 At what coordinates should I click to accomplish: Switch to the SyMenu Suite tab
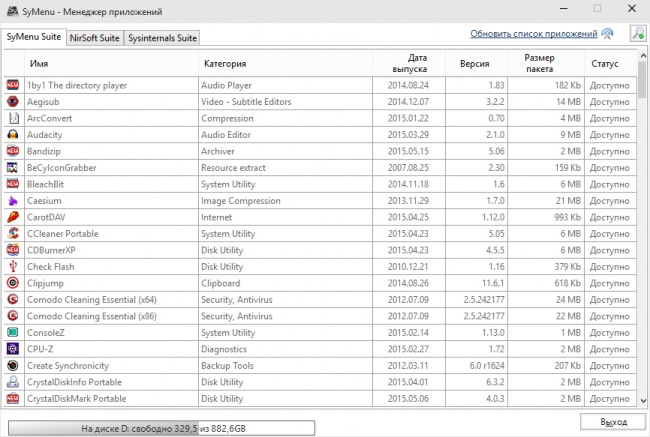click(x=34, y=37)
